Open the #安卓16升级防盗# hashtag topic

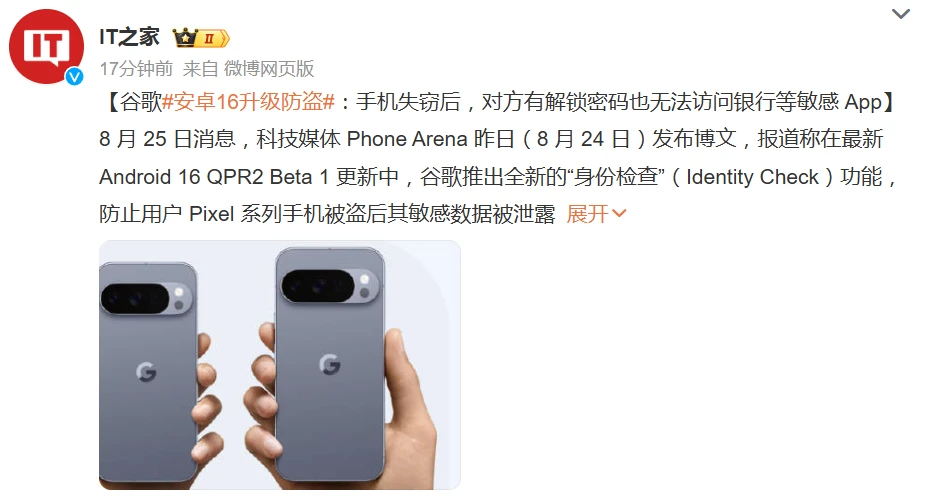click(248, 102)
